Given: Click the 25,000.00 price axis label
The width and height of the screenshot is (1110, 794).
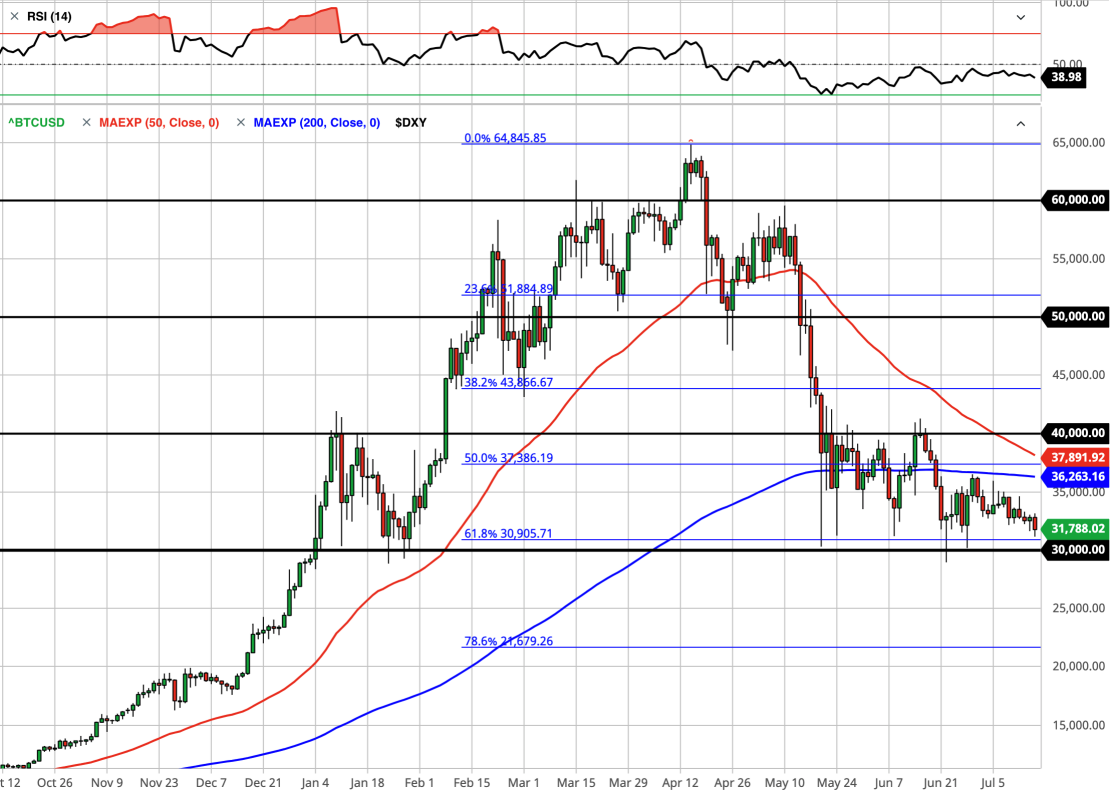Looking at the screenshot, I should click(x=1078, y=608).
